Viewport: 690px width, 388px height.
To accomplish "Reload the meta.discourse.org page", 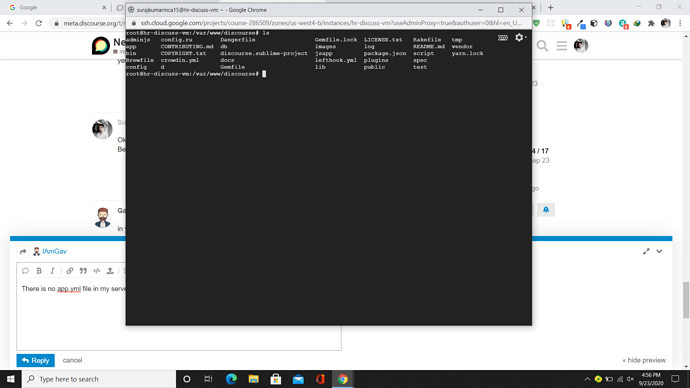I will point(39,23).
